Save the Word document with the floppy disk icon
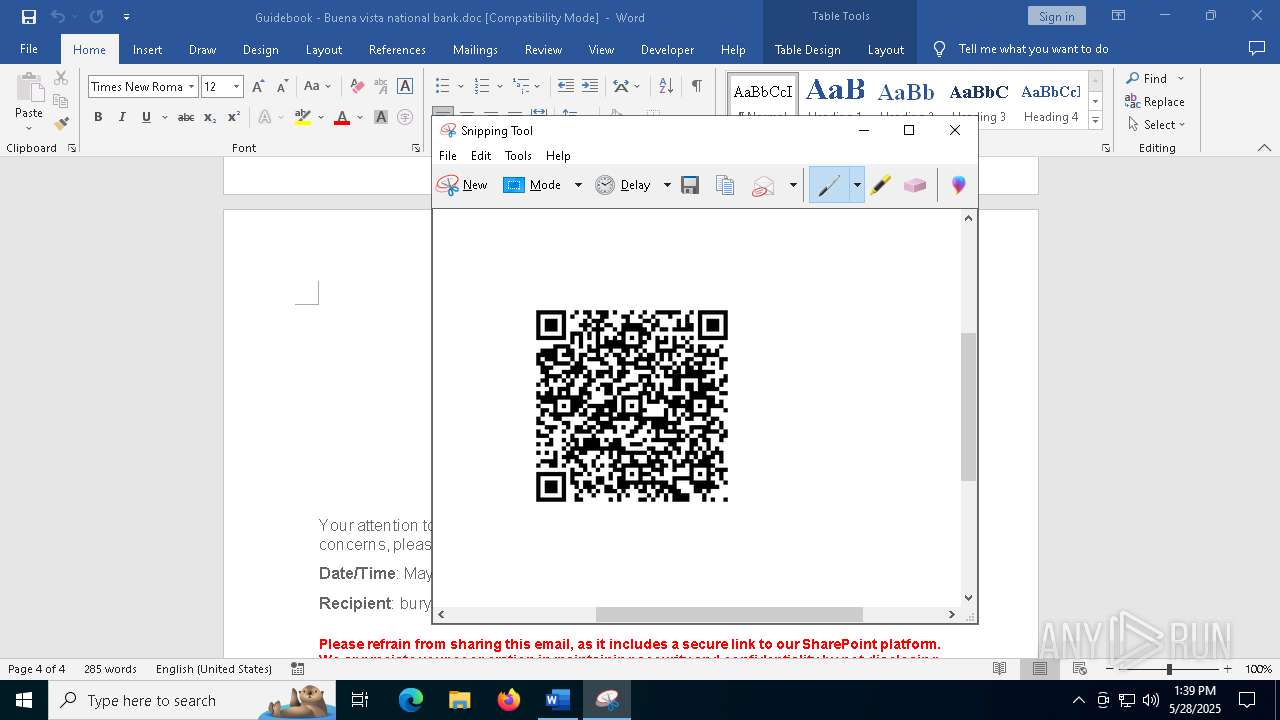The image size is (1280, 720). click(29, 17)
